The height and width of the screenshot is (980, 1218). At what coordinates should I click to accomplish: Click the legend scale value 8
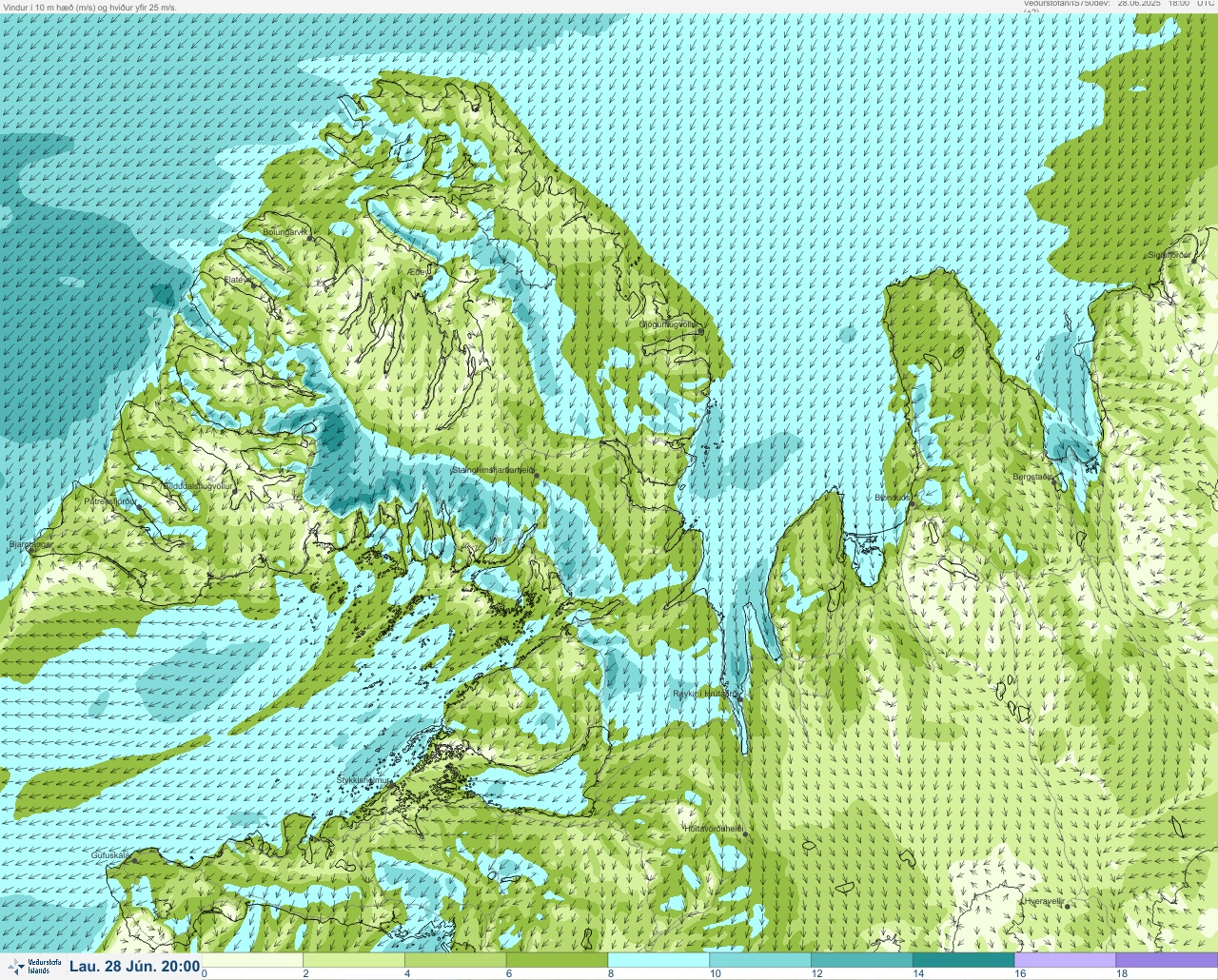610,973
